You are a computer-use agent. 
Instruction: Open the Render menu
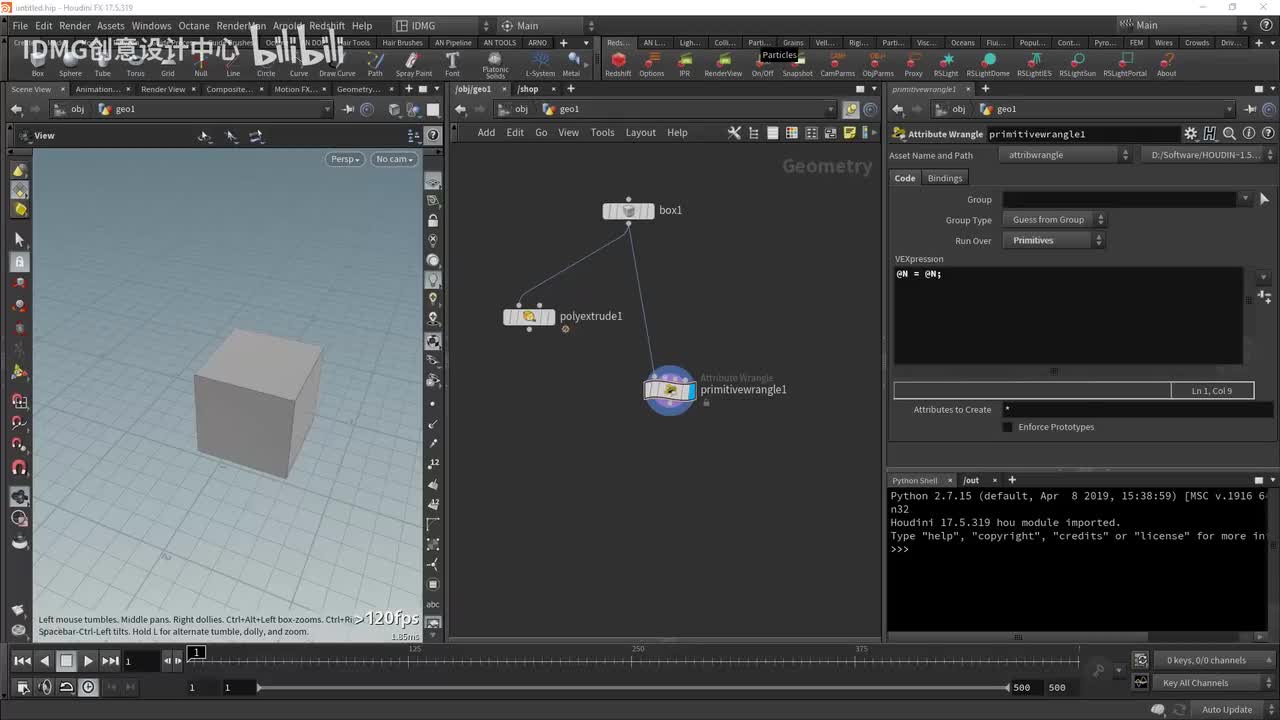click(75, 26)
